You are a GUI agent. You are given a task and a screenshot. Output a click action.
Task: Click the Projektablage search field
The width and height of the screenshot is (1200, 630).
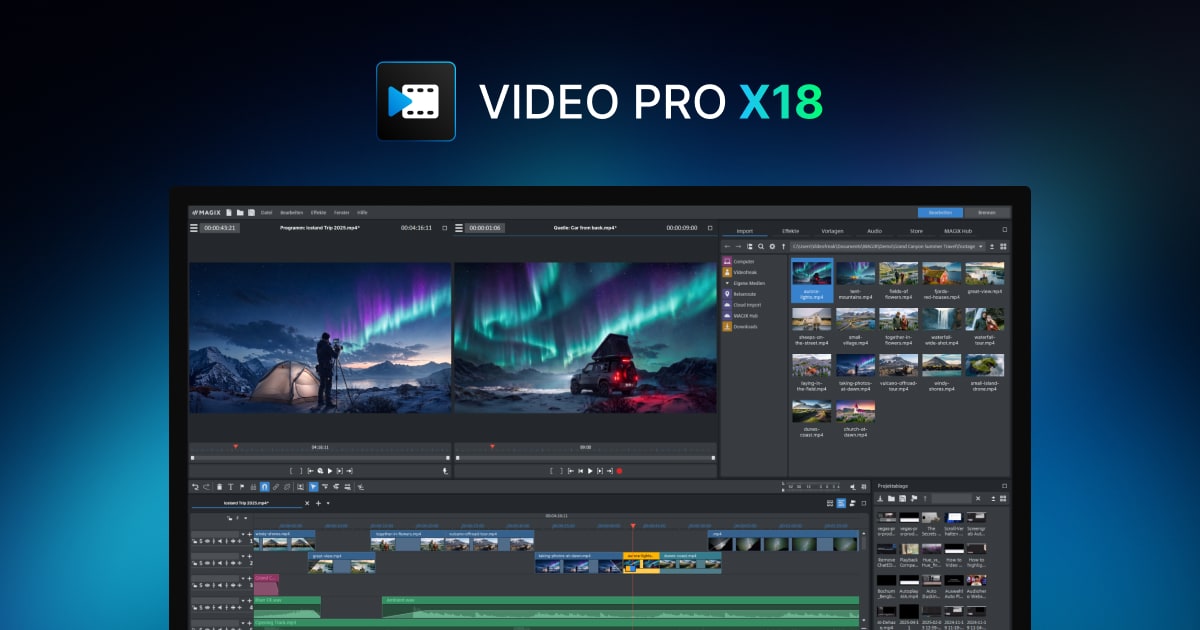coord(951,499)
